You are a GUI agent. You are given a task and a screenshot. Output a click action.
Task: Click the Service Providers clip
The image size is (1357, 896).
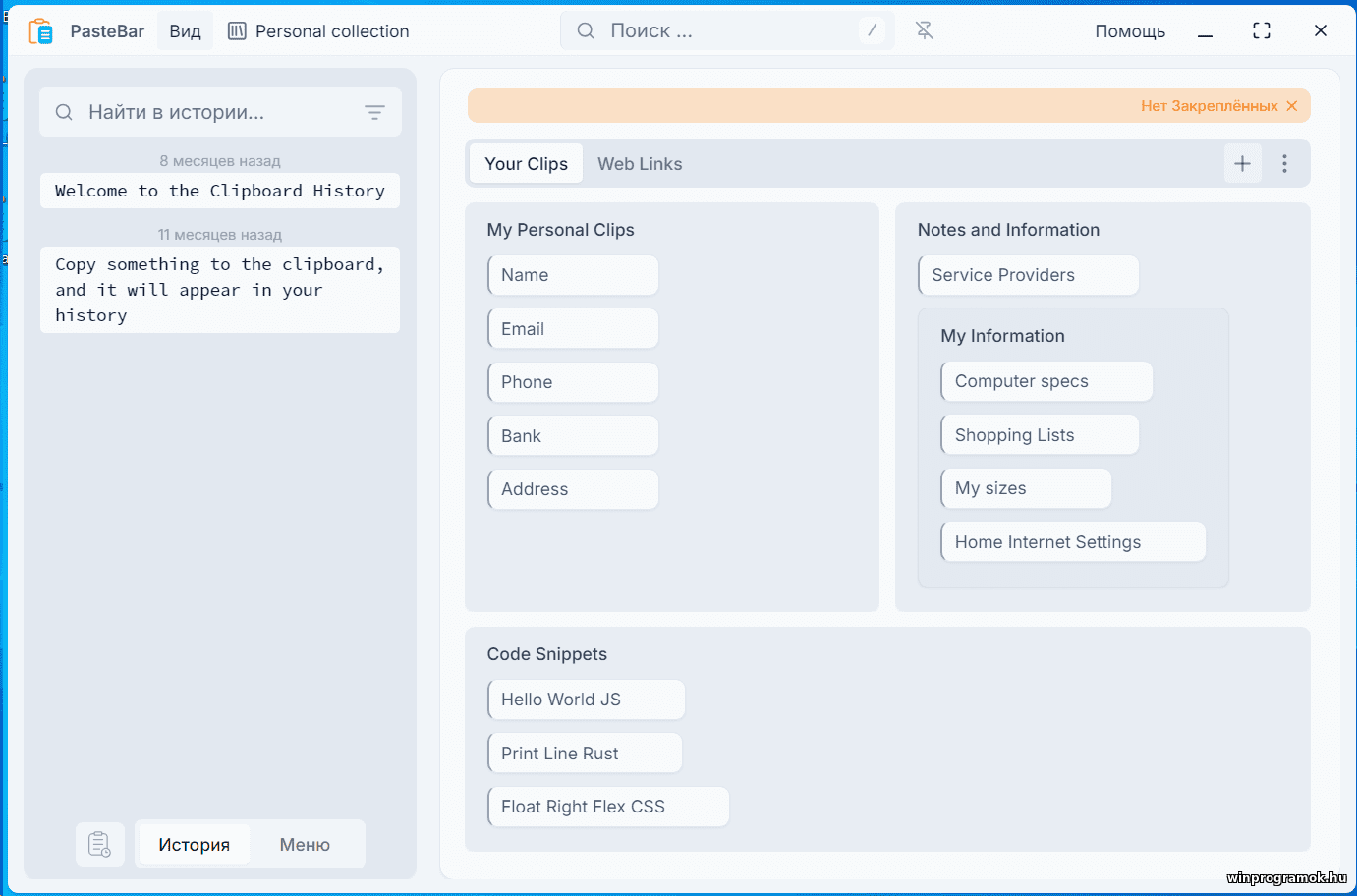pyautogui.click(x=1028, y=275)
